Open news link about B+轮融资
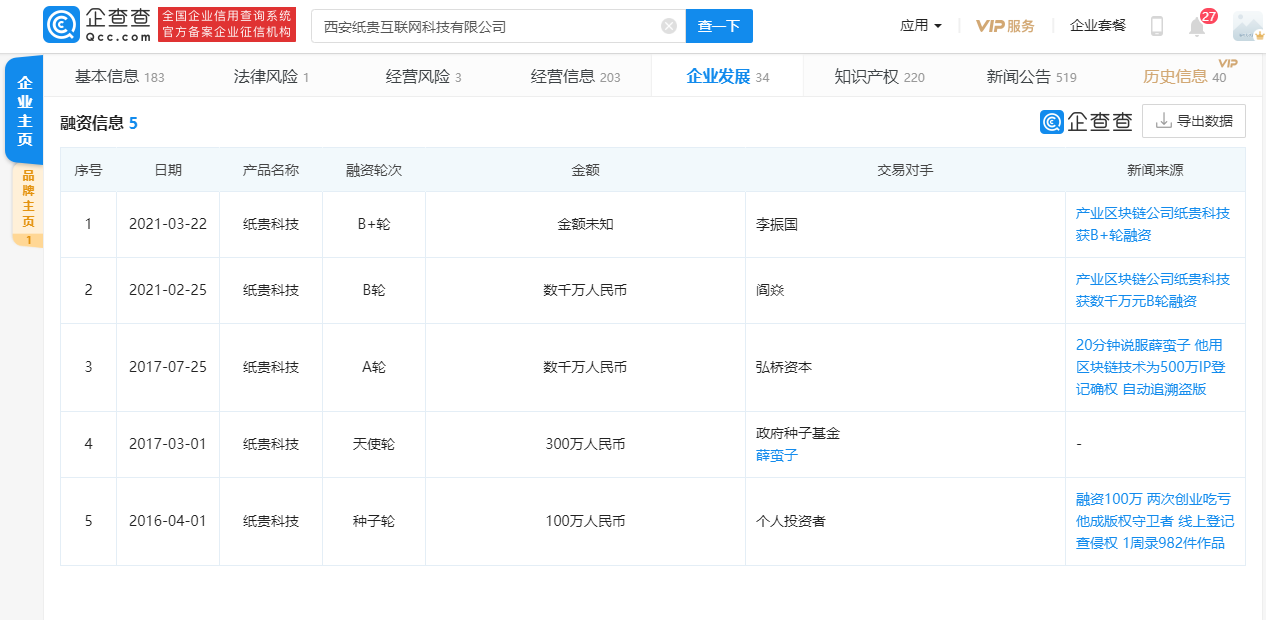Screen dimensions: 1266x620 pyautogui.click(x=1153, y=224)
